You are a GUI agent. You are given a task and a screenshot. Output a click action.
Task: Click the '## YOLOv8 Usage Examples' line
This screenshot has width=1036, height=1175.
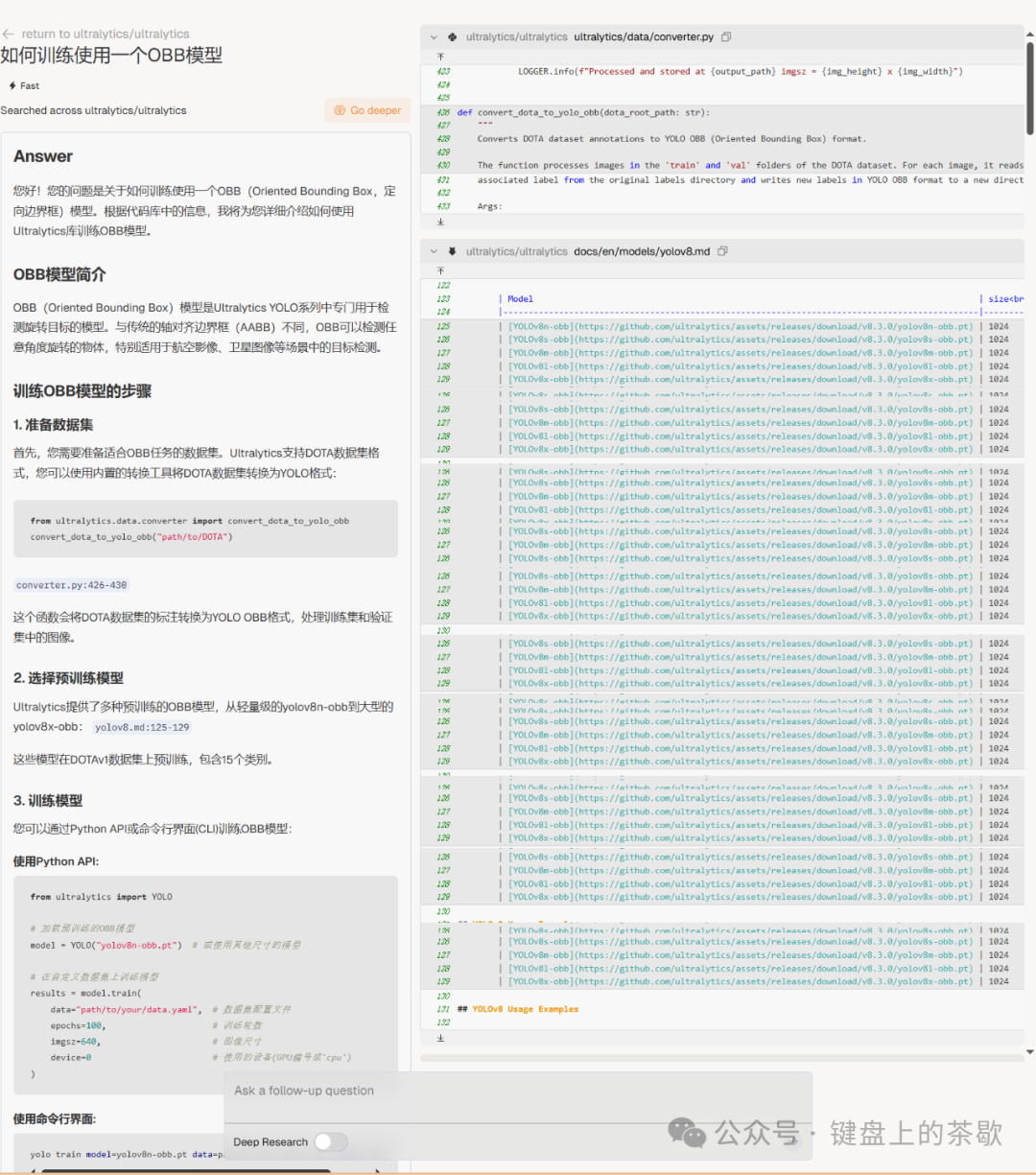coord(518,1009)
